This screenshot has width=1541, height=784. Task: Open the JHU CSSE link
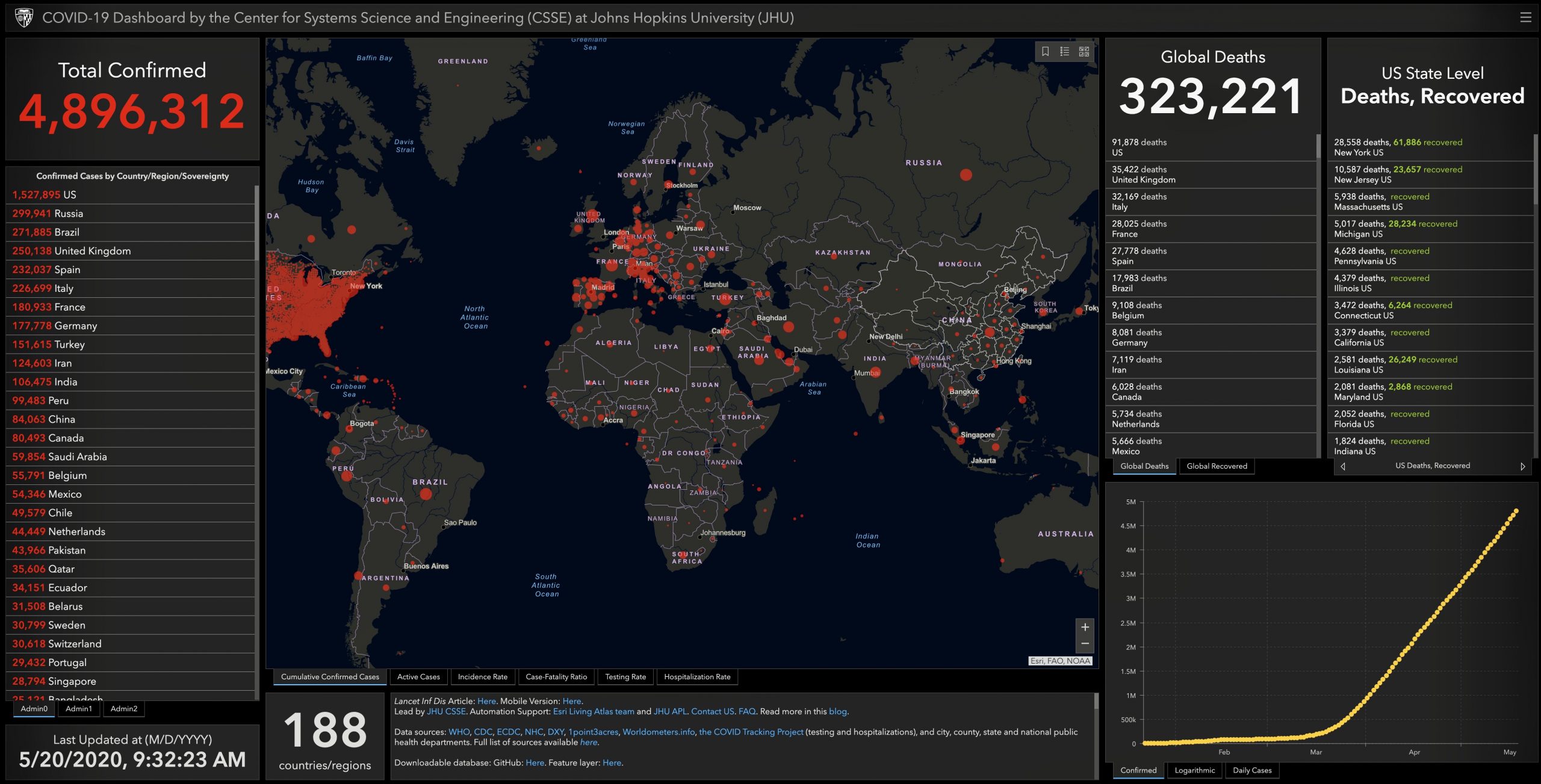(x=446, y=711)
